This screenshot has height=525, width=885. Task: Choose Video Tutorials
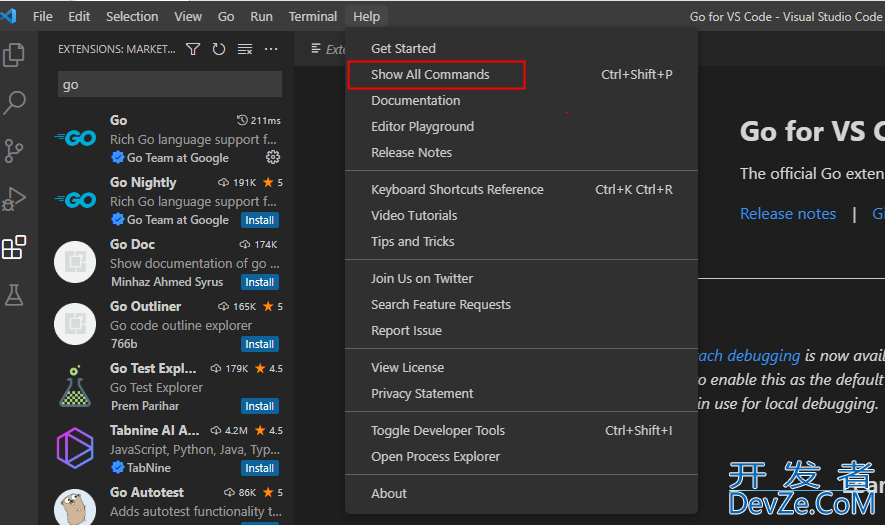[x=521, y=216]
